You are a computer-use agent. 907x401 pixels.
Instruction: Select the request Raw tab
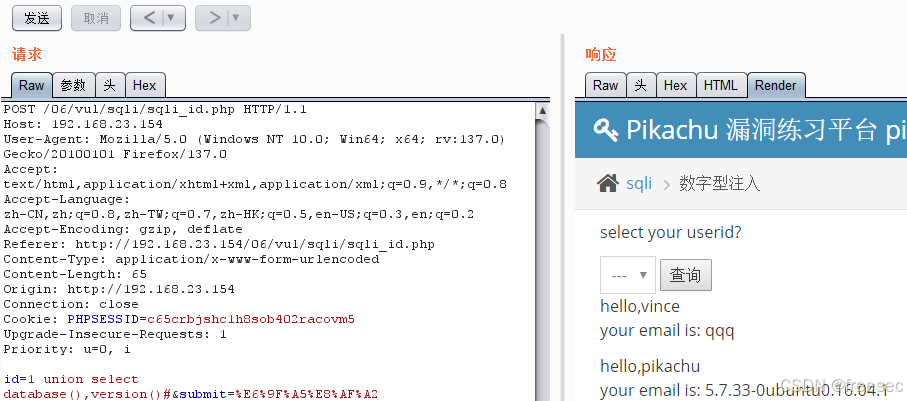point(31,86)
